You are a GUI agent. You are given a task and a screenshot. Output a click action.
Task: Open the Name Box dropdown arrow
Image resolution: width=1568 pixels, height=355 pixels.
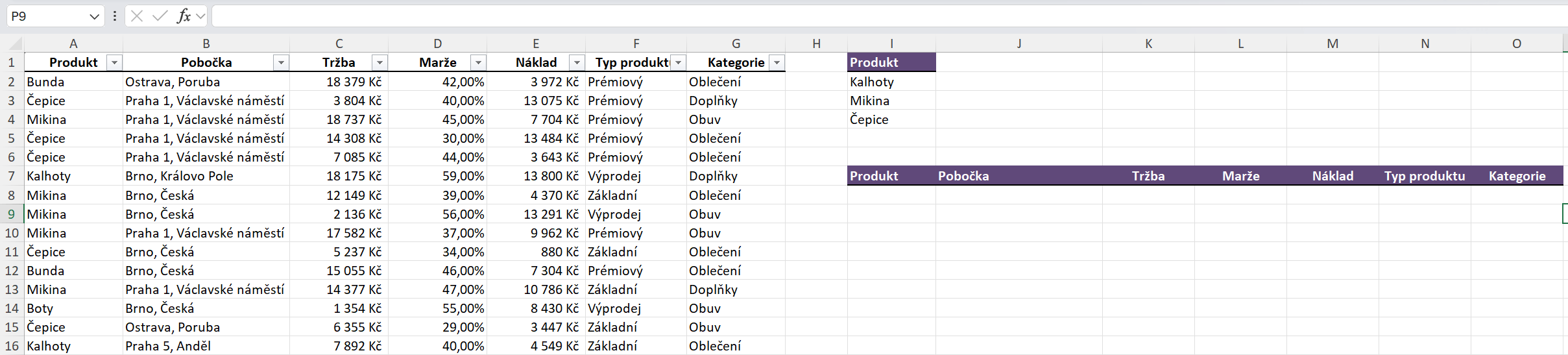coord(94,16)
